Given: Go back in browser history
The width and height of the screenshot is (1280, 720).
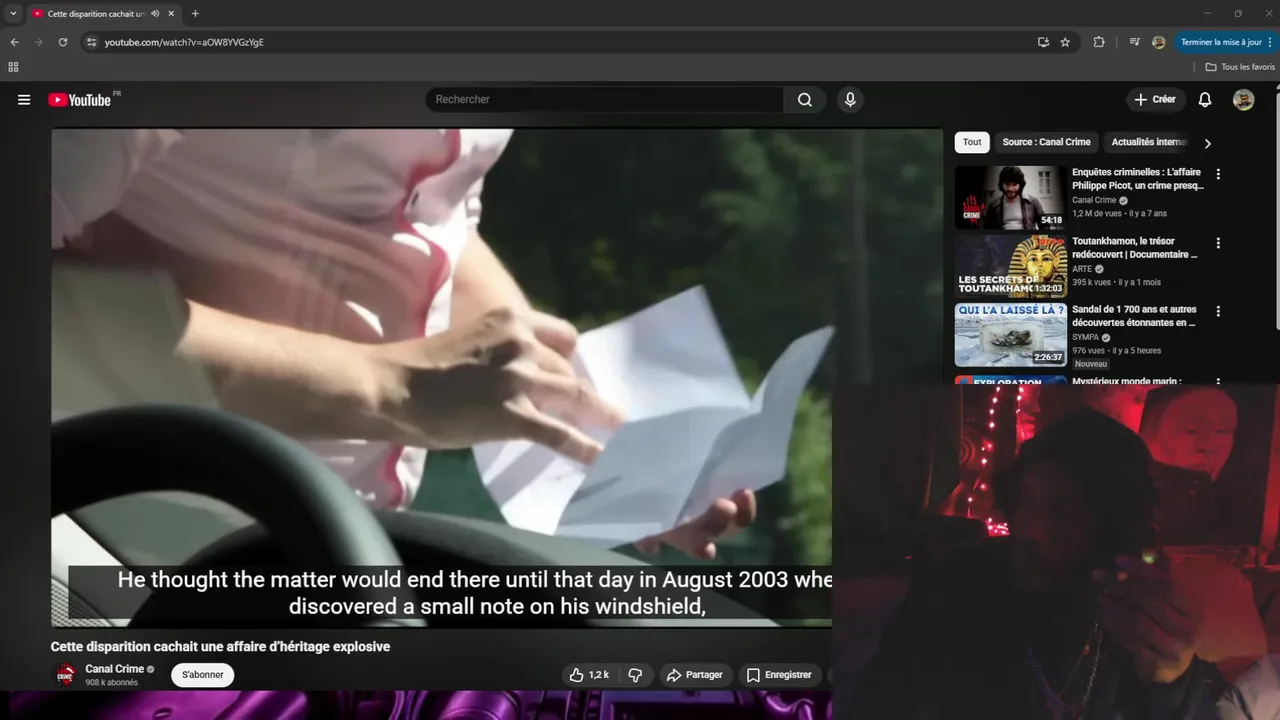Looking at the screenshot, I should (x=14, y=42).
